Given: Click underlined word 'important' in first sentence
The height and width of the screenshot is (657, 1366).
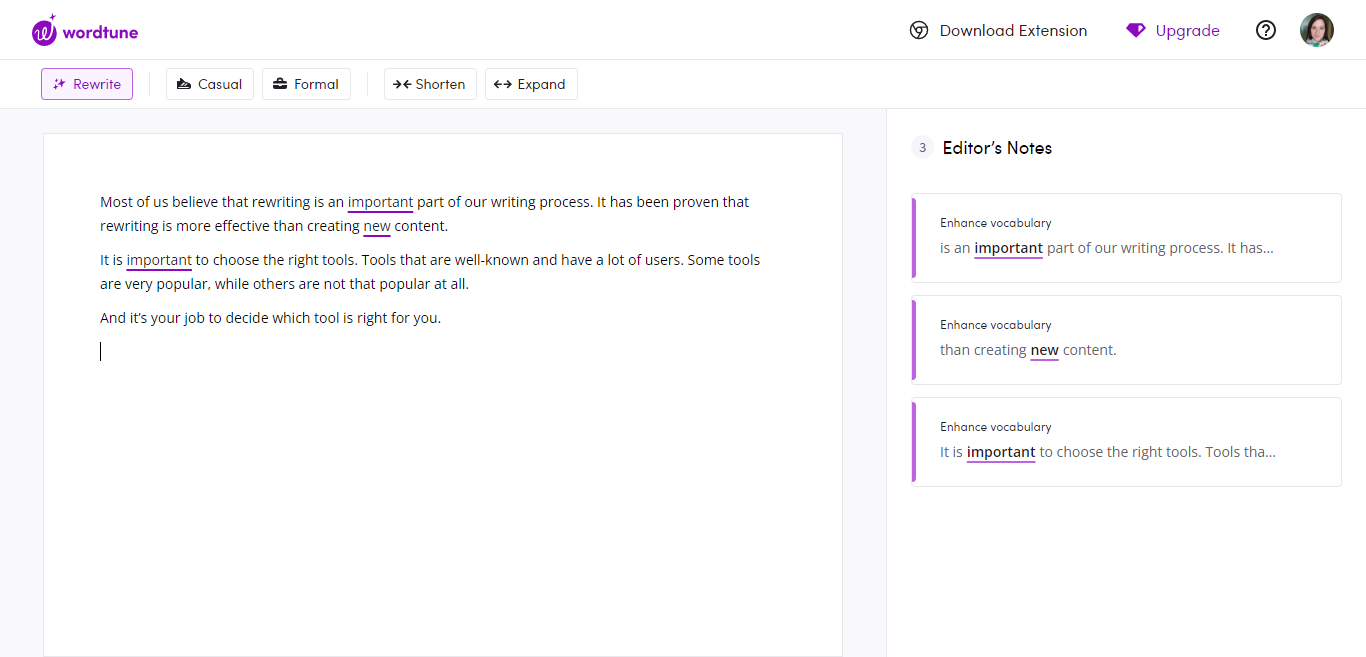Looking at the screenshot, I should click(380, 202).
